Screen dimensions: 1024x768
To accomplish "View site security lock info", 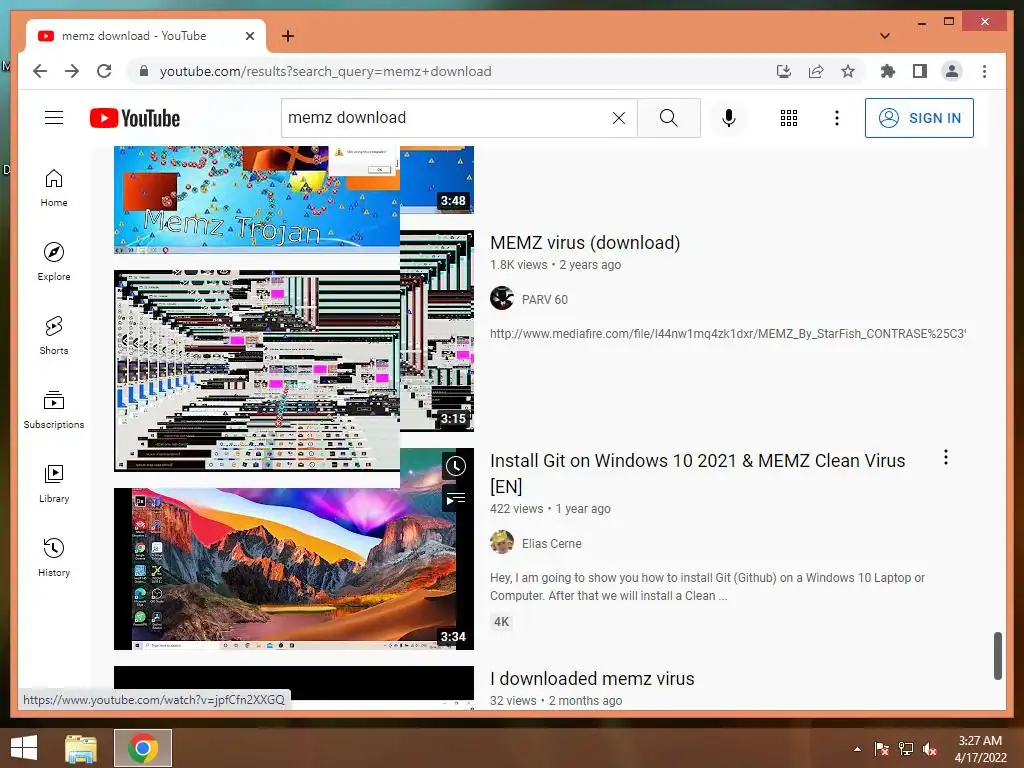I will tap(144, 71).
